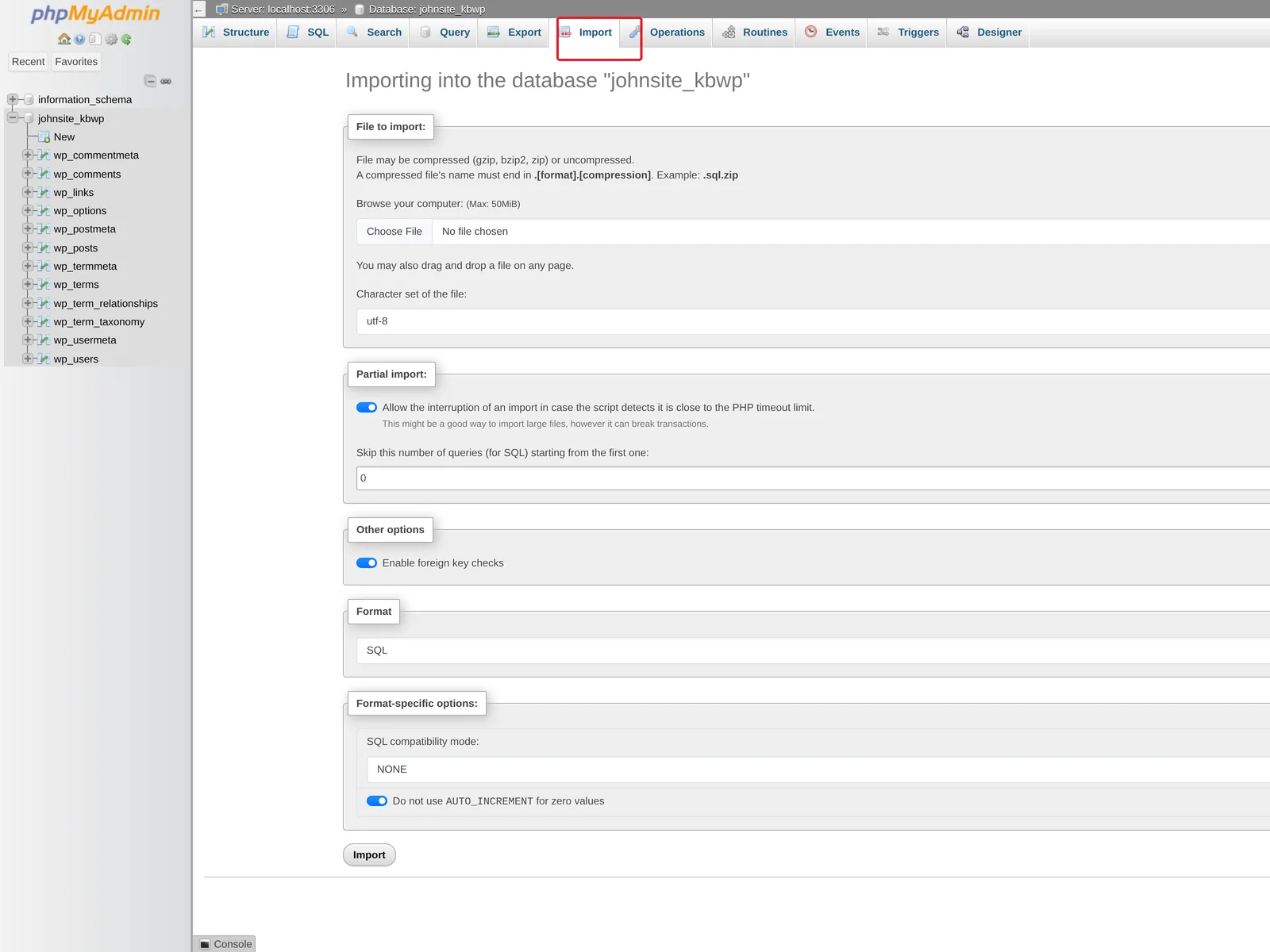1270x952 pixels.
Task: Click the Console icon at bottom
Action: 206,944
